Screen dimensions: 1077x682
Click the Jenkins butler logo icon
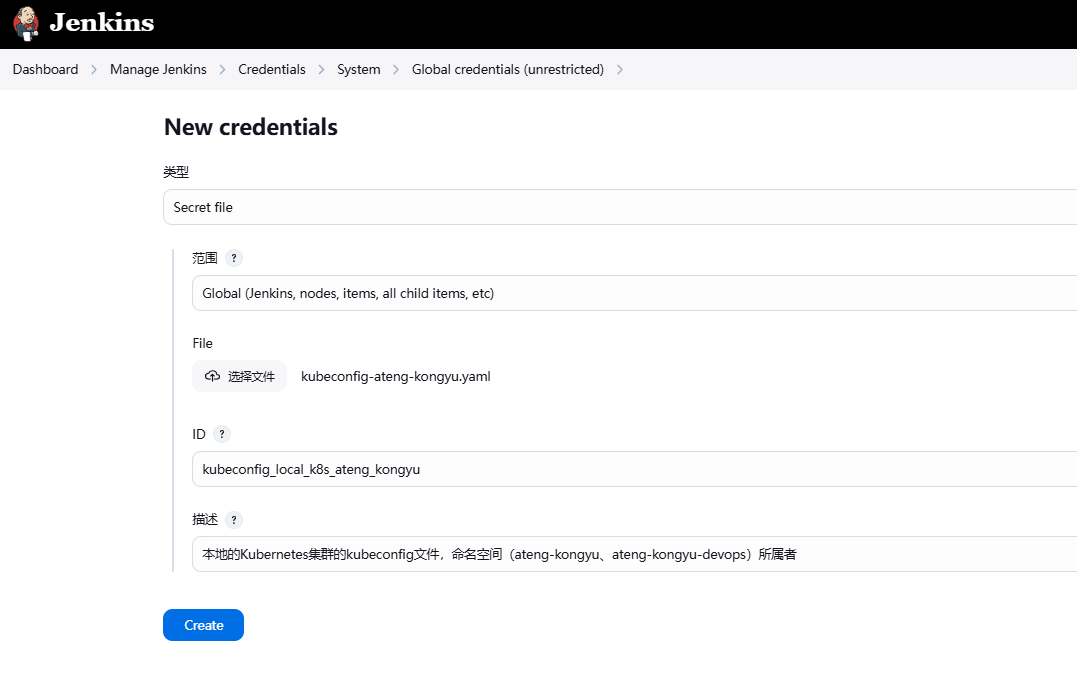point(27,22)
